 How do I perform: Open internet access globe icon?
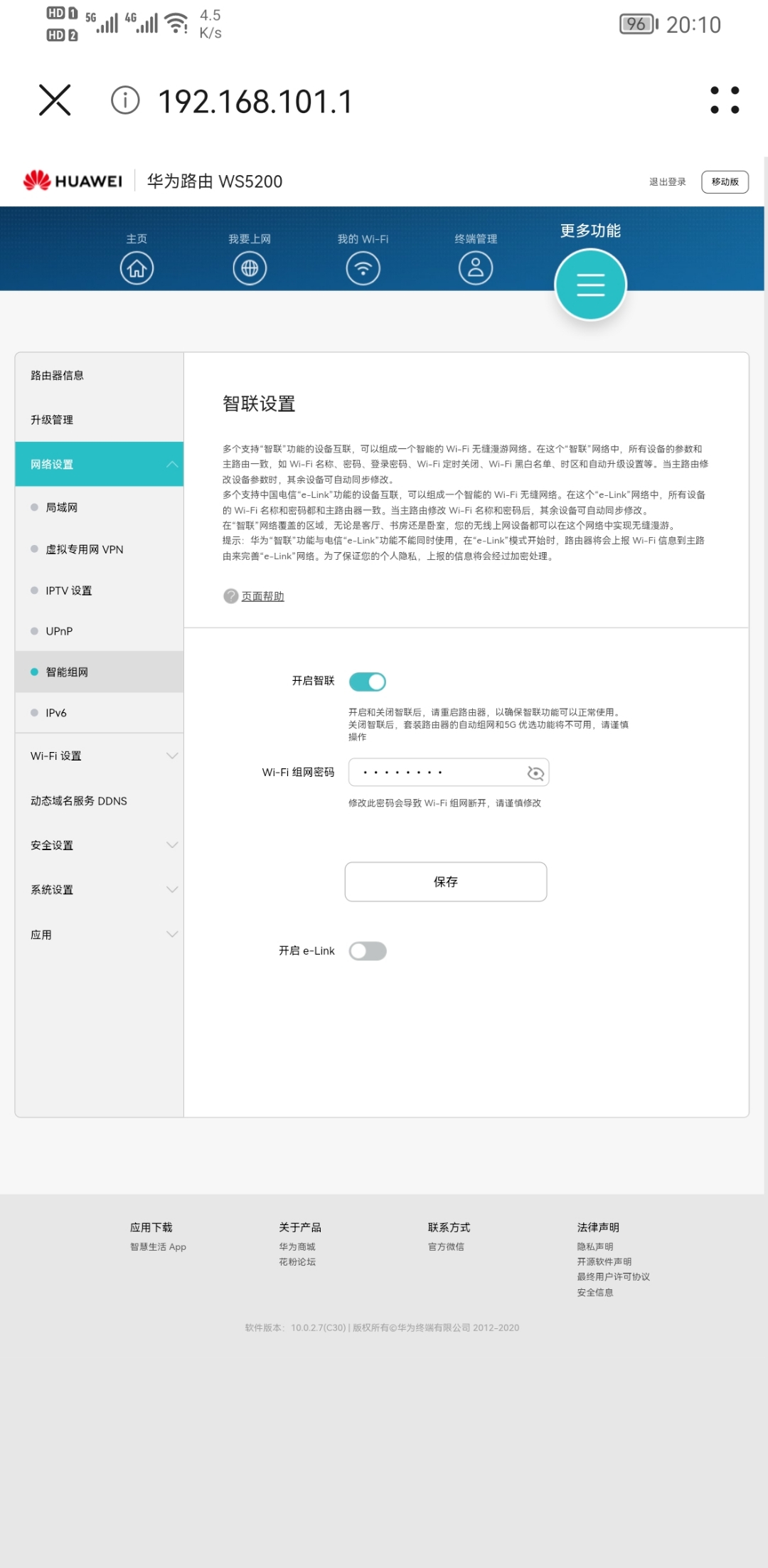pyautogui.click(x=250, y=268)
